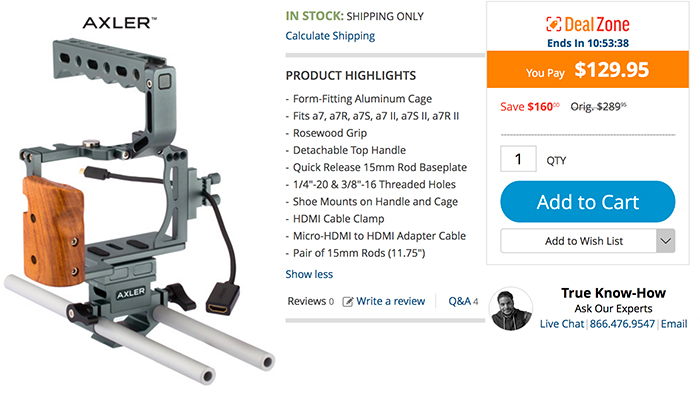Click the Deal Zone tag icon
The height and width of the screenshot is (395, 700).
click(554, 24)
